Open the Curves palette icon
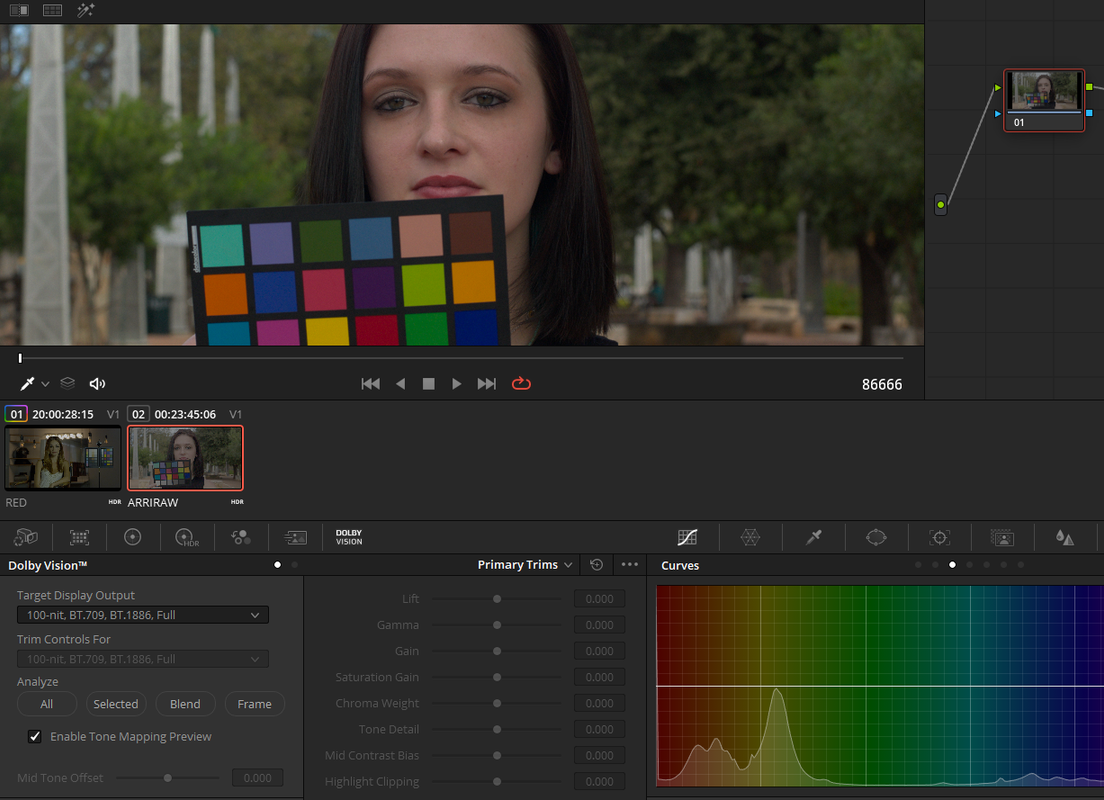Screen dimensions: 1104x800 click(x=687, y=537)
